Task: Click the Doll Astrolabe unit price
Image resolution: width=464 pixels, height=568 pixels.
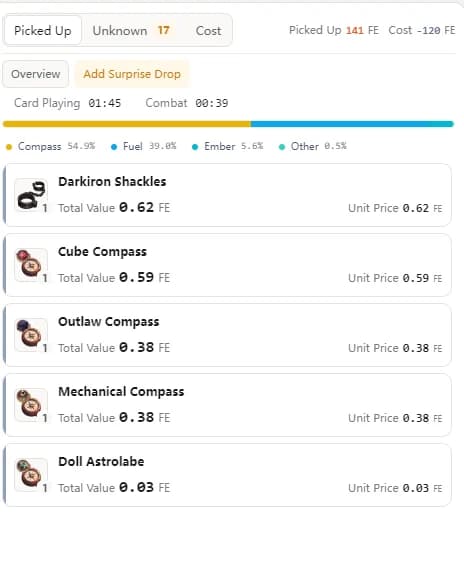Action: click(395, 488)
